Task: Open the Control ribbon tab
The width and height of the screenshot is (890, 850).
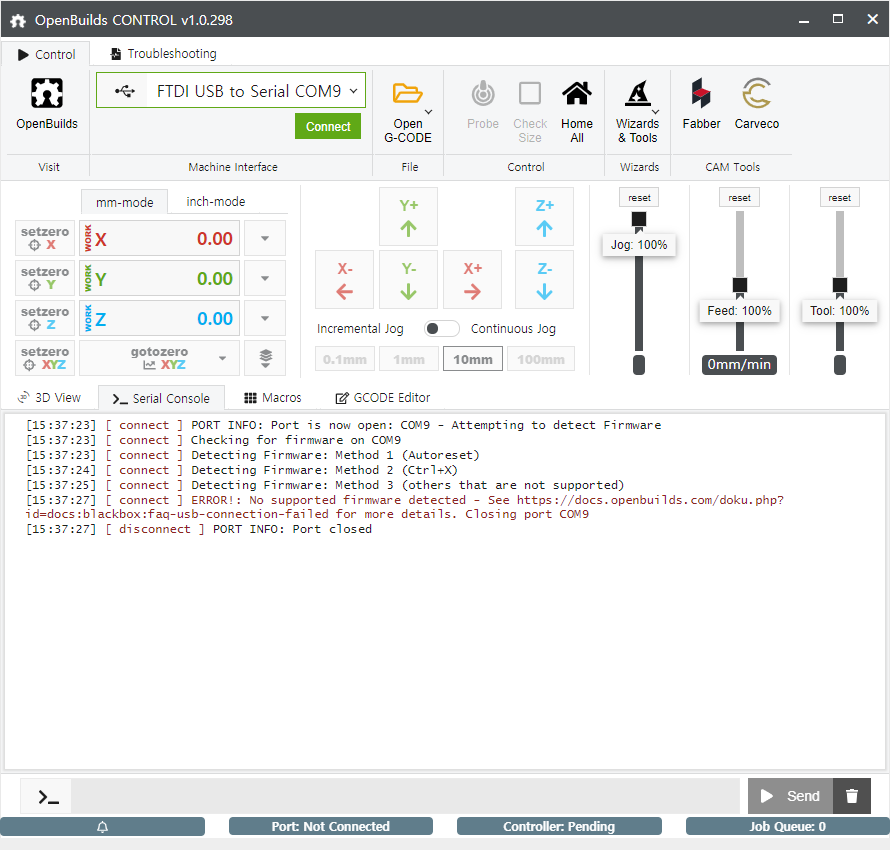Action: coord(46,54)
